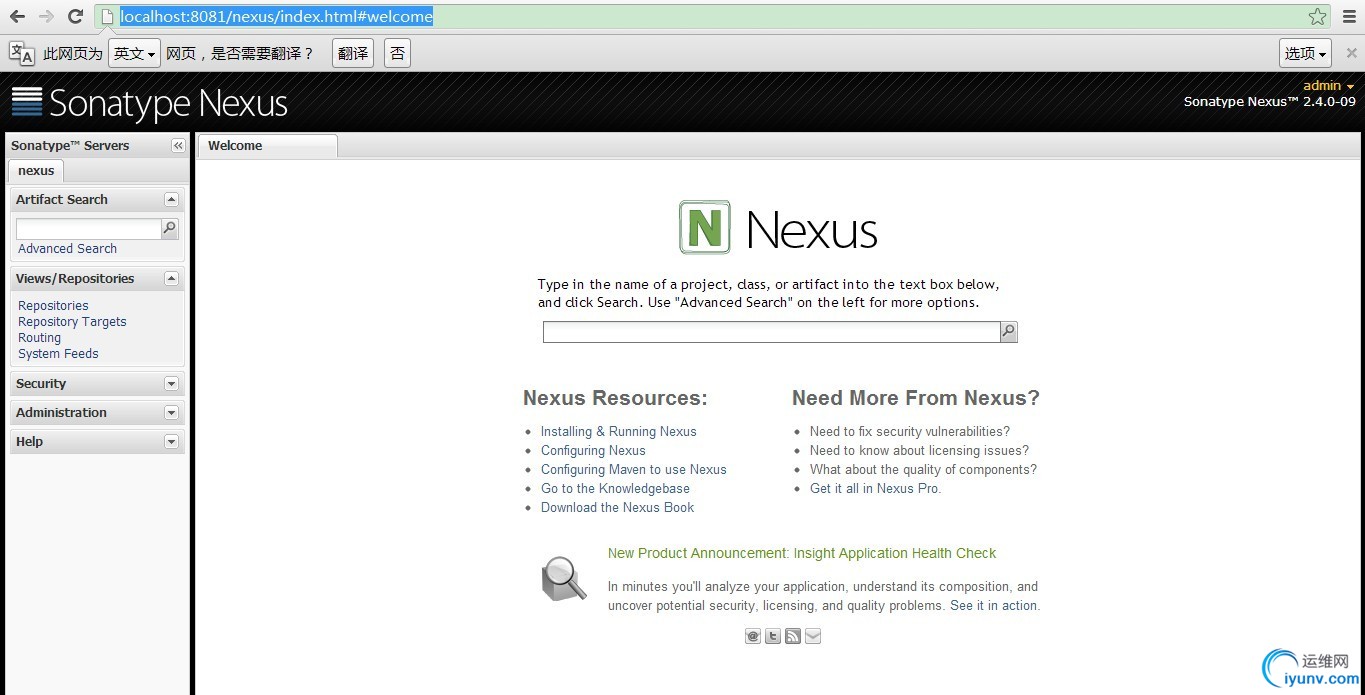Click the browser forward arrow
Viewport: 1365px width, 695px height.
pos(46,16)
